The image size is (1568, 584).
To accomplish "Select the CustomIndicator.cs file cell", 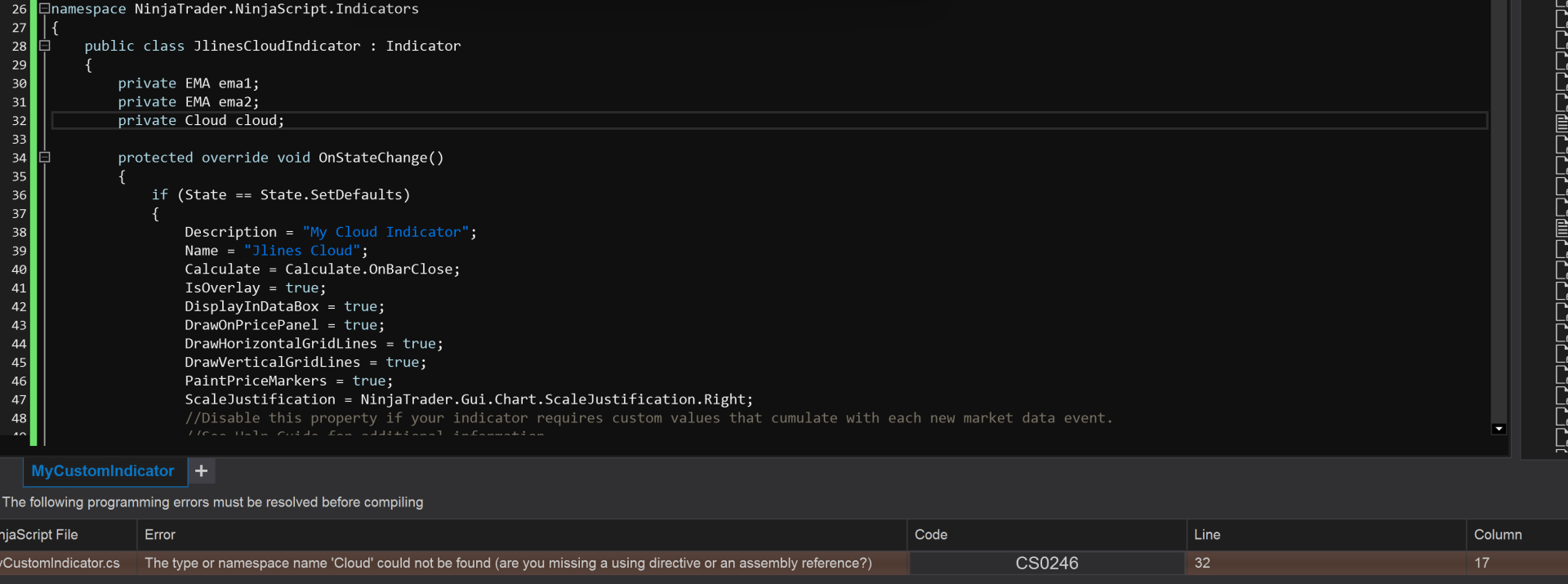I will 61,564.
